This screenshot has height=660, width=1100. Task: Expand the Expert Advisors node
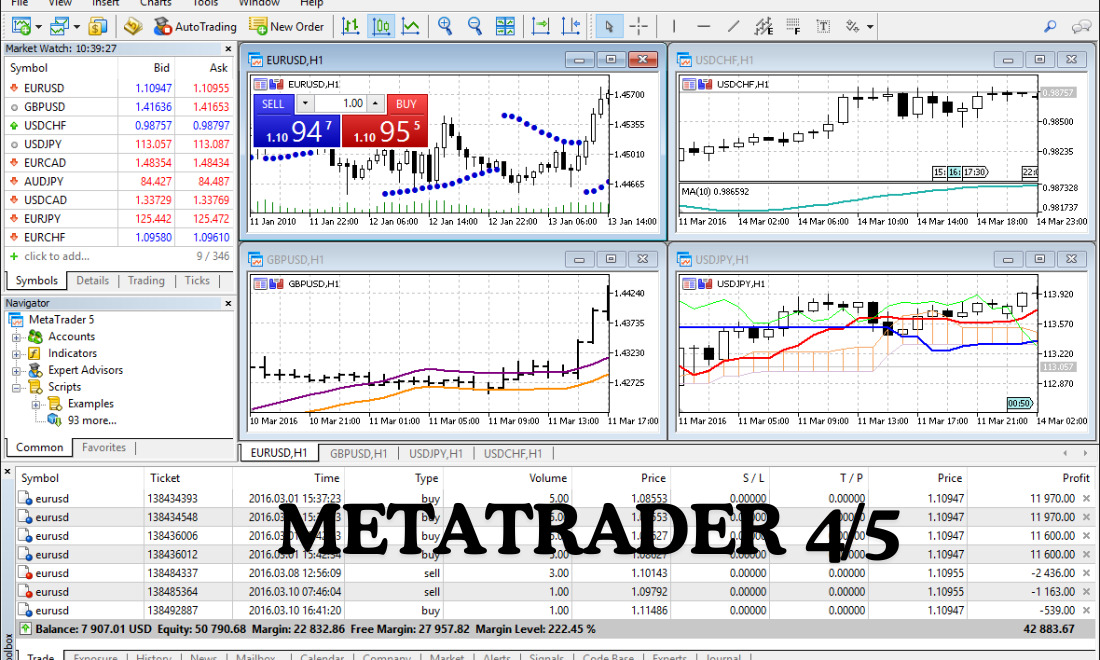point(16,371)
